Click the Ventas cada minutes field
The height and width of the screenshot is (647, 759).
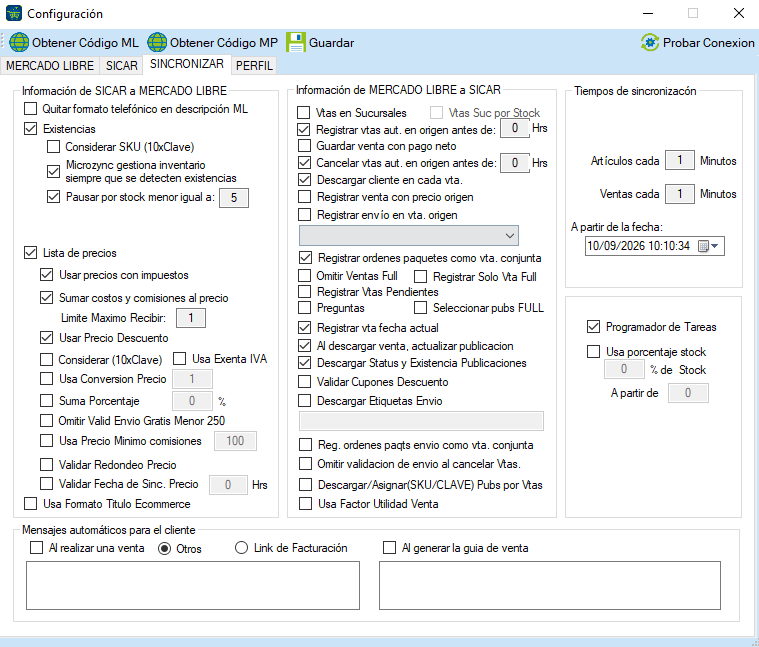(x=680, y=194)
